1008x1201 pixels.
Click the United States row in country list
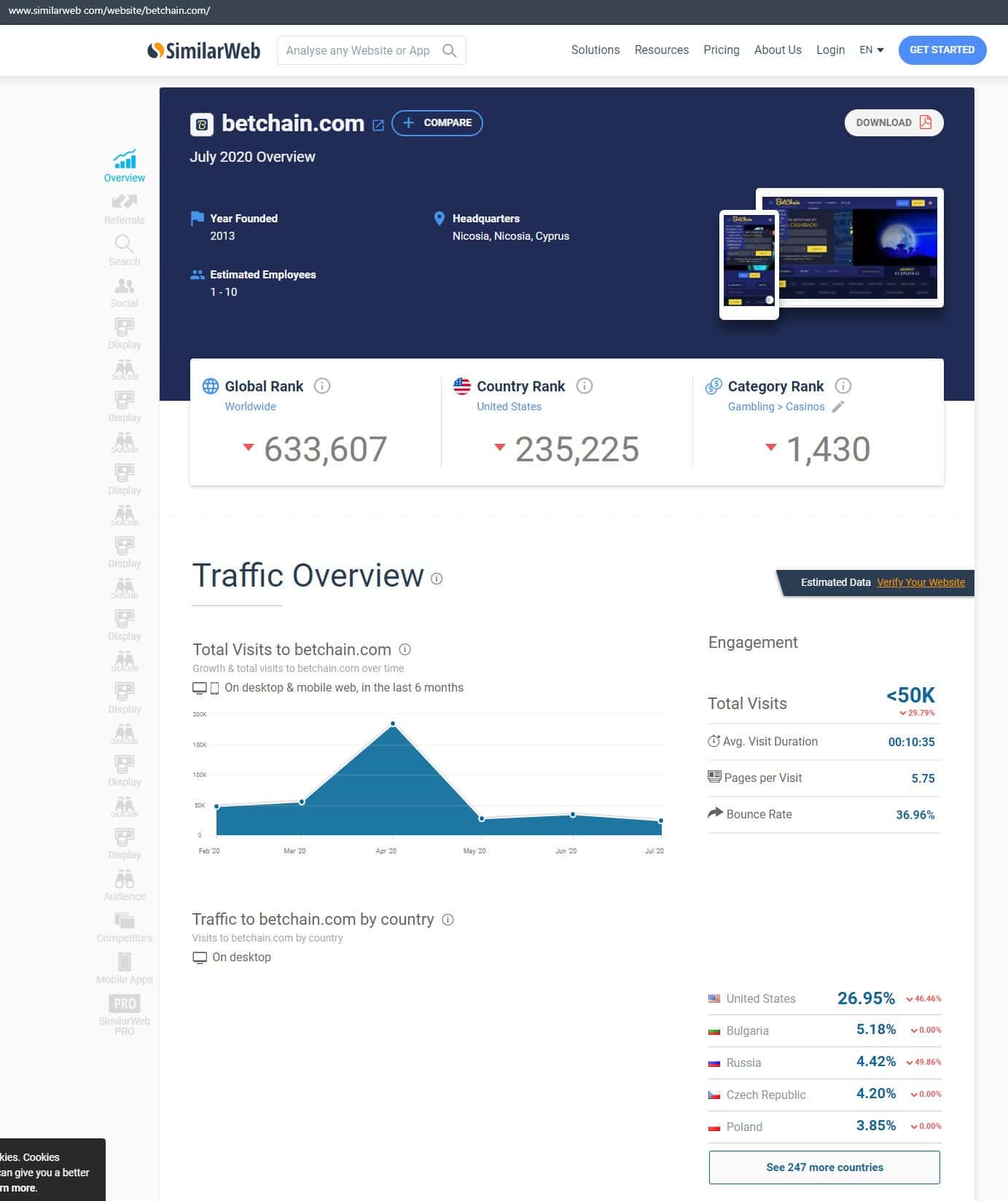coord(824,998)
